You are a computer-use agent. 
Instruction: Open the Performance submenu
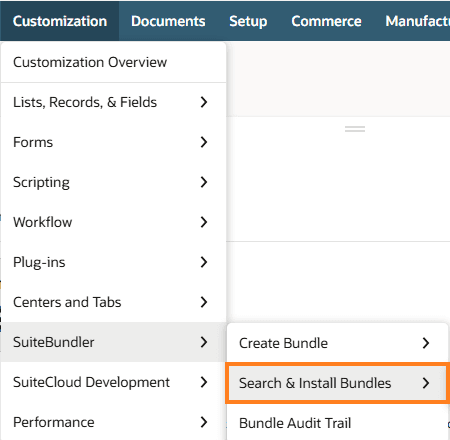coord(113,422)
